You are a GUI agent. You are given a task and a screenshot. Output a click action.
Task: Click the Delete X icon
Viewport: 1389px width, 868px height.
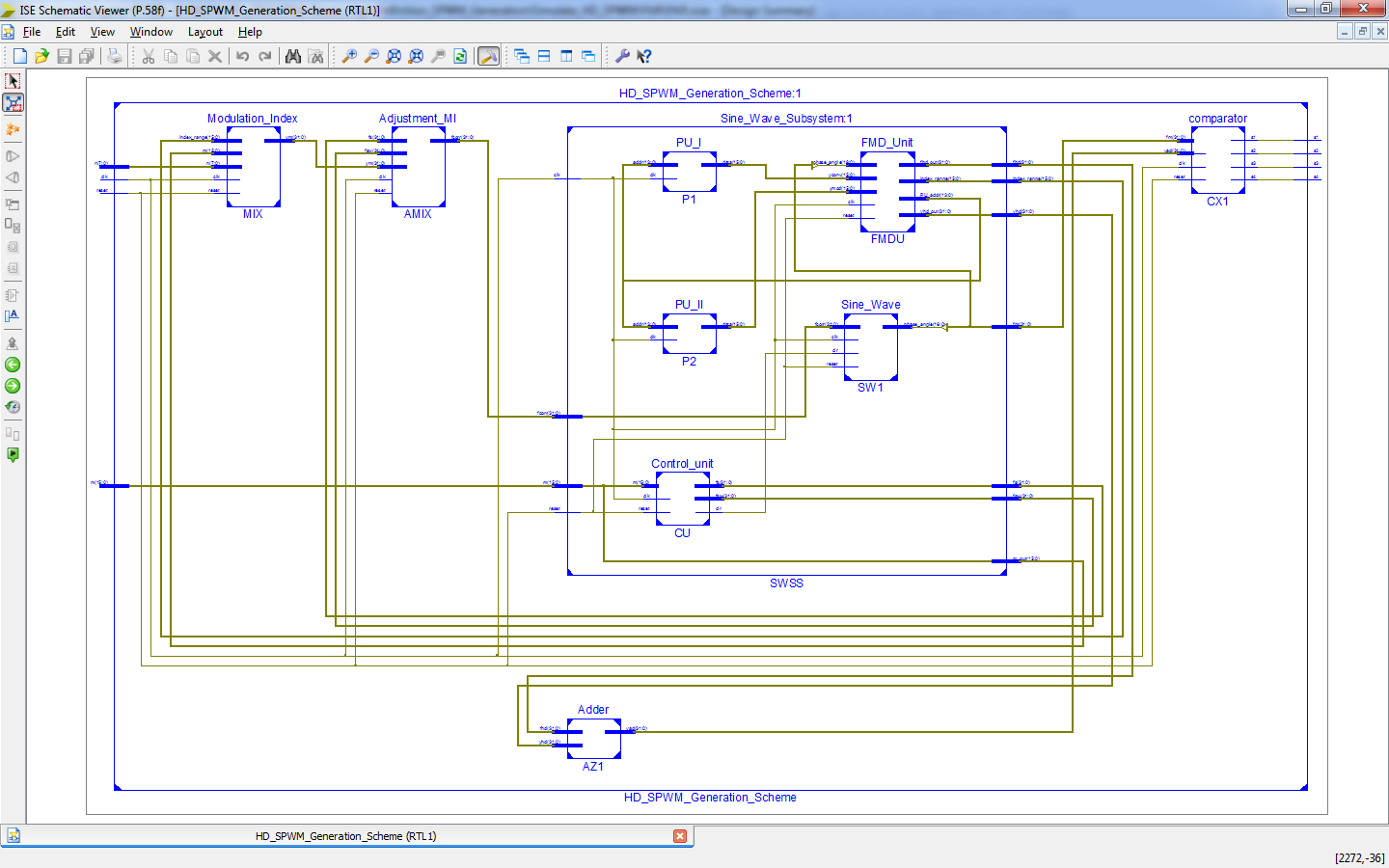click(215, 56)
